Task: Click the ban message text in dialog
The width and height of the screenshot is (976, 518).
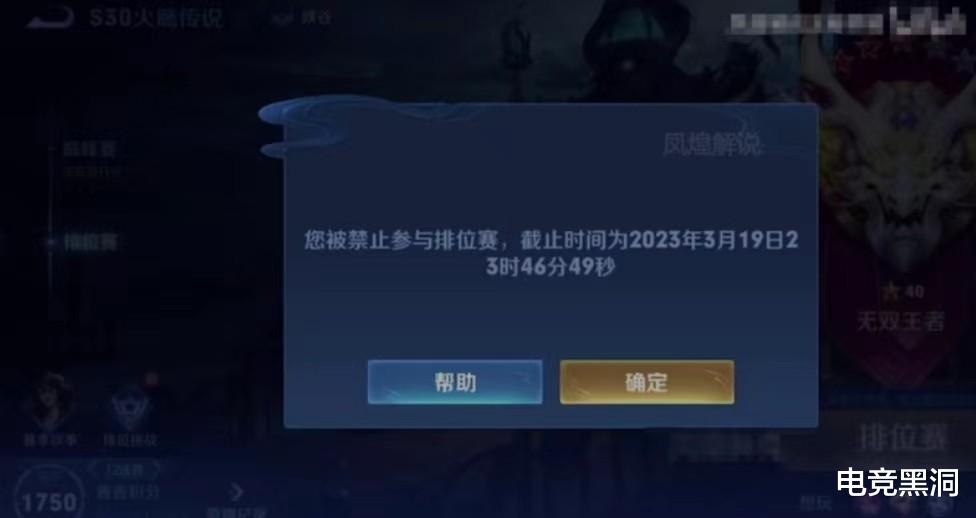Action: (x=551, y=253)
